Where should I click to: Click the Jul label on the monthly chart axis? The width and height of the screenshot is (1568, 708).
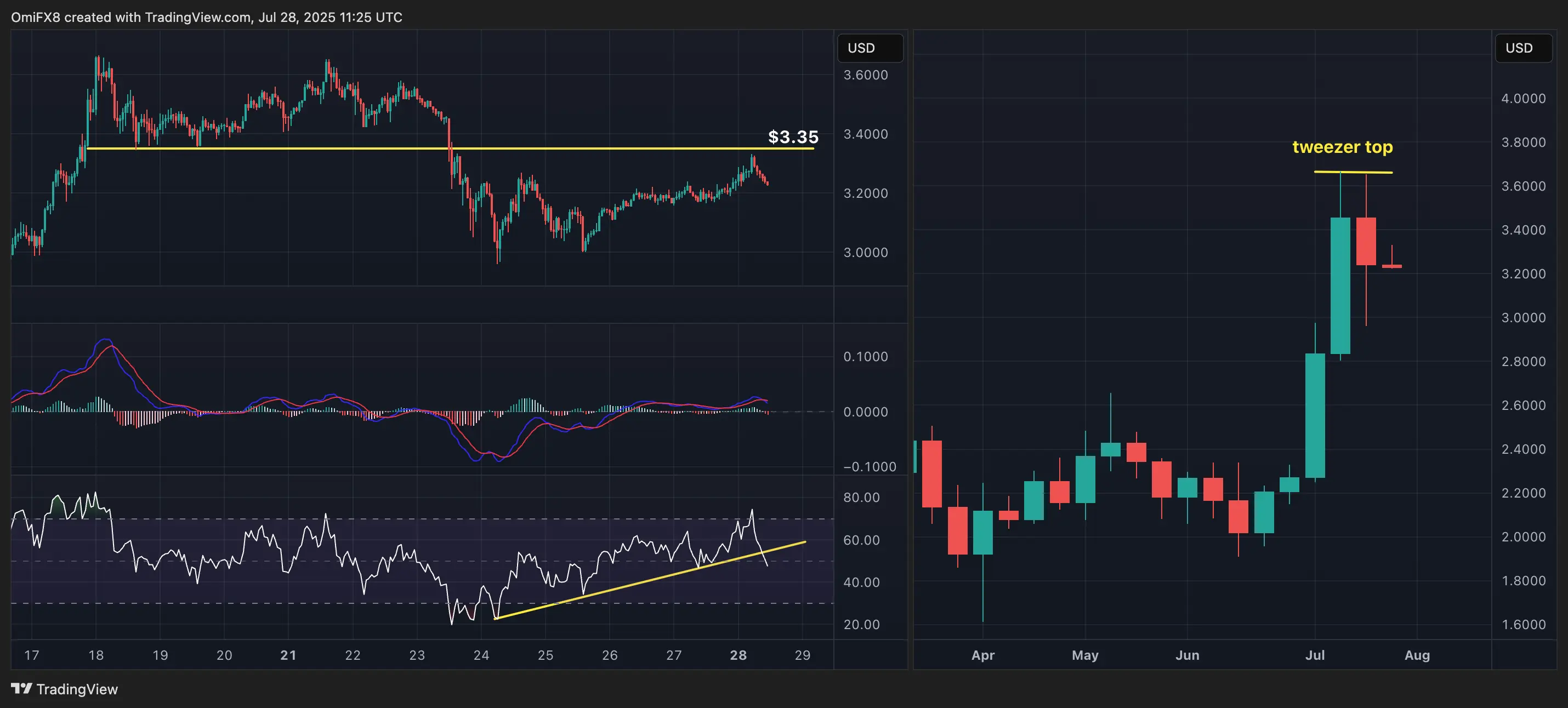click(1315, 655)
